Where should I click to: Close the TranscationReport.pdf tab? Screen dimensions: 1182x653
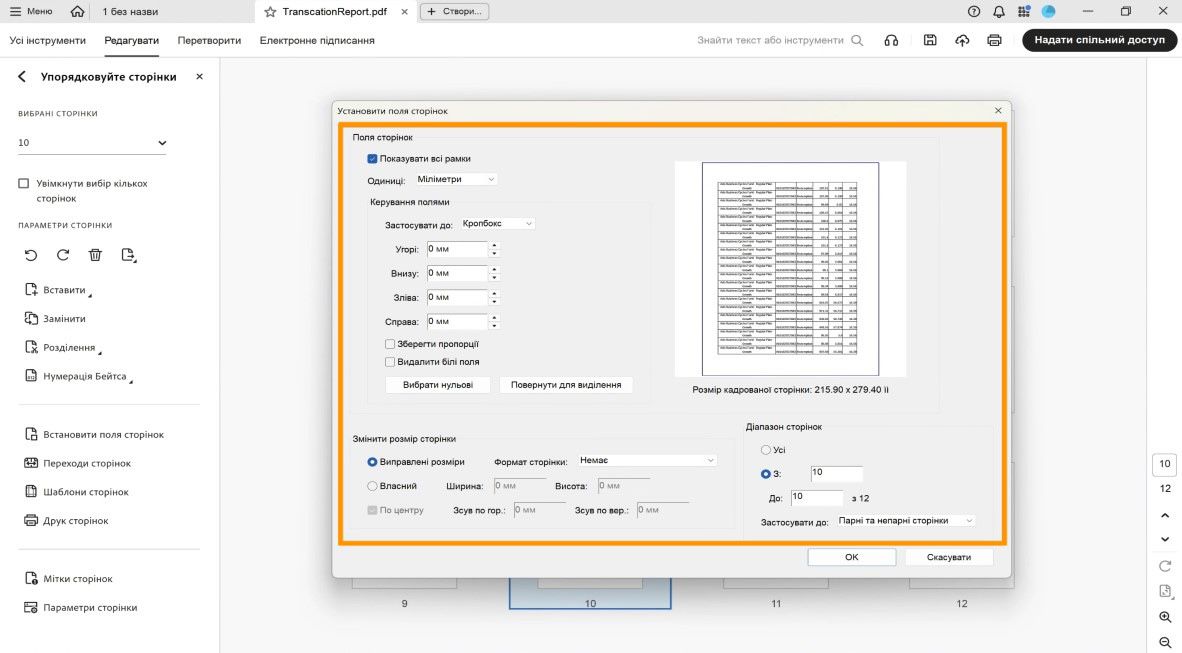(405, 11)
